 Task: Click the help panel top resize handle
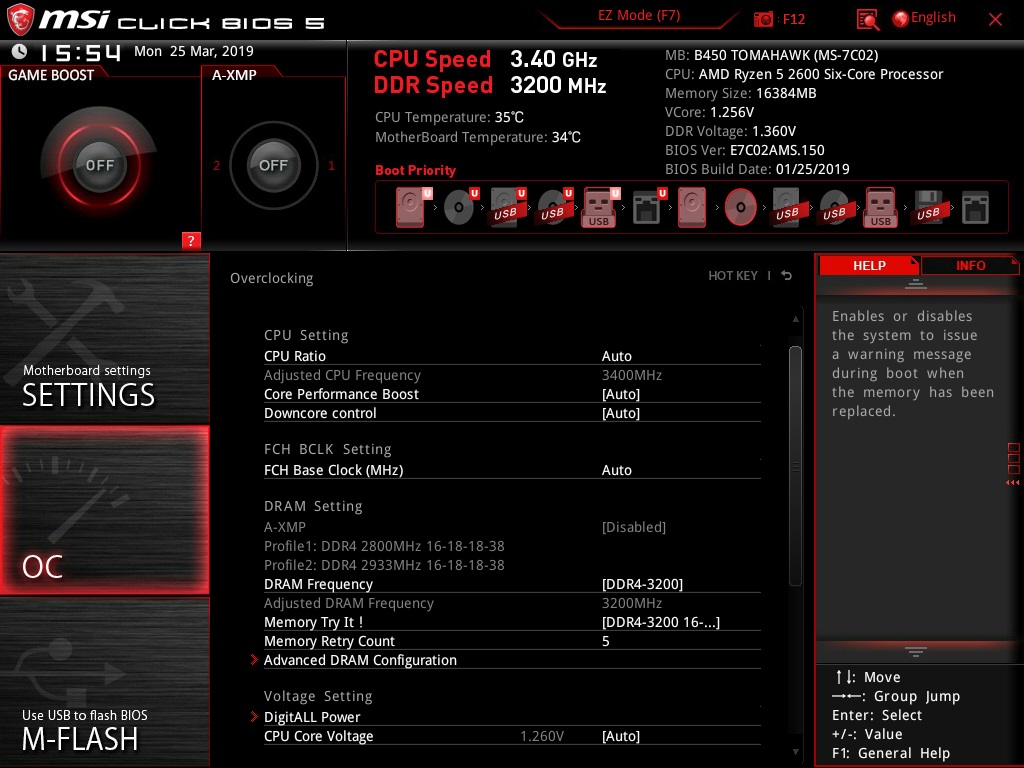916,284
